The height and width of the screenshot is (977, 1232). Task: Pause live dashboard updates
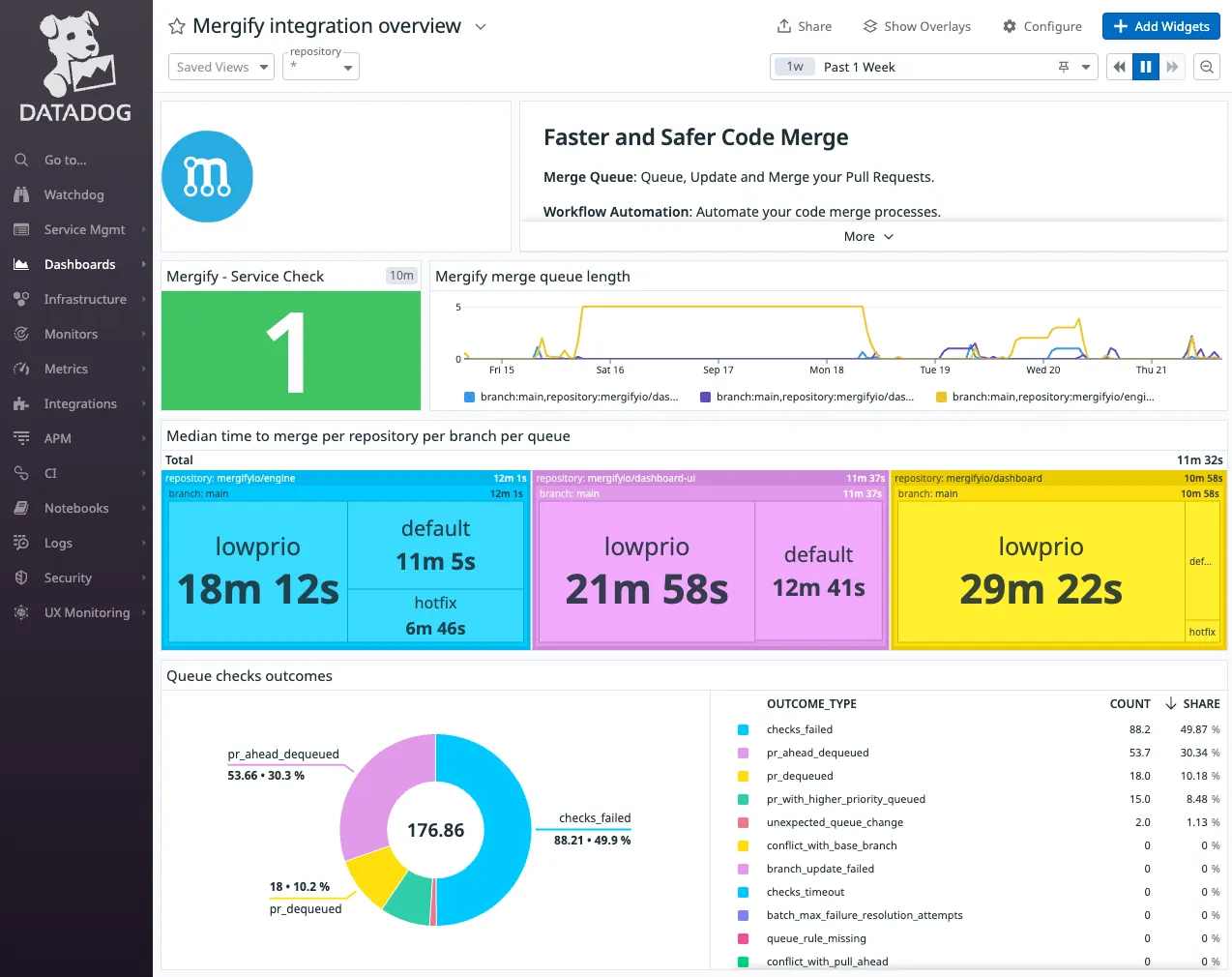(x=1145, y=67)
